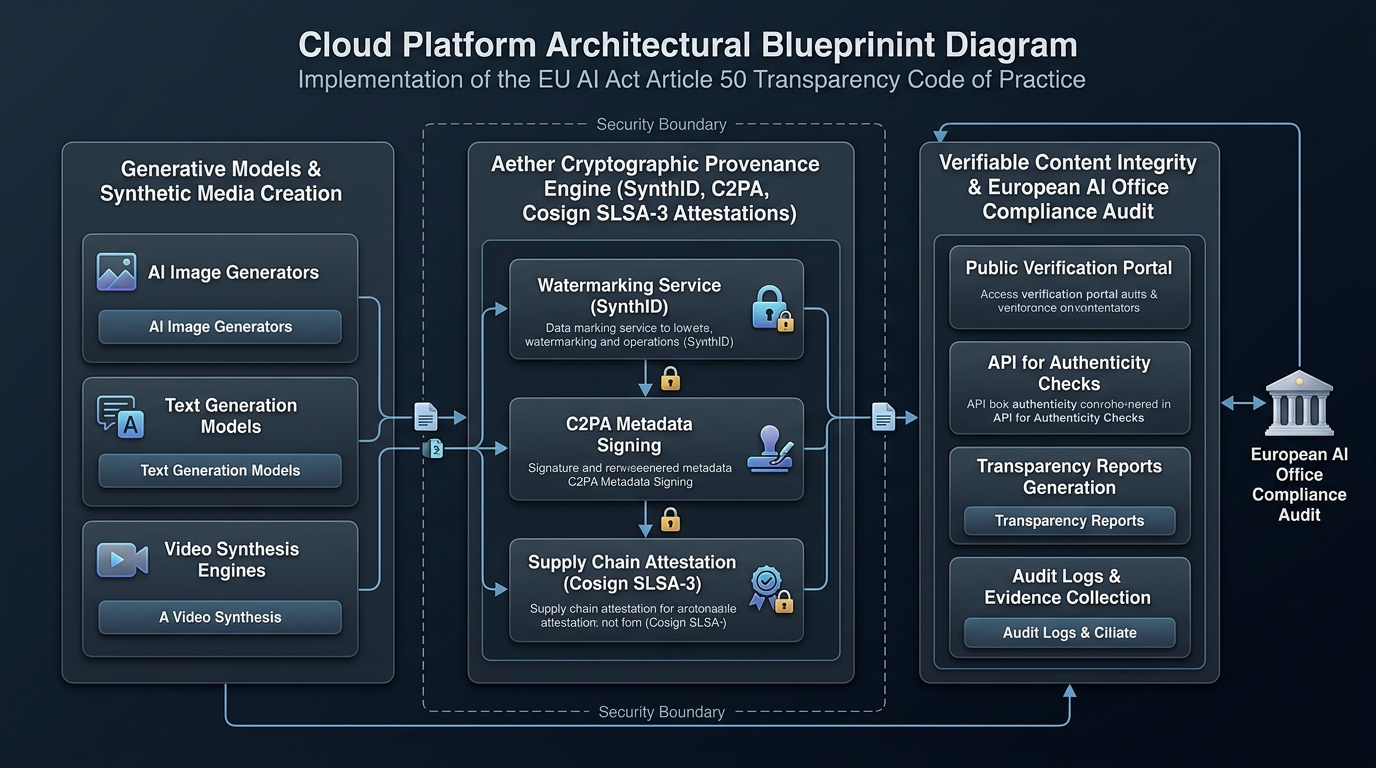Viewport: 1376px width, 768px height.
Task: Click the Text Generation chat bubble icon
Action: [x=120, y=416]
